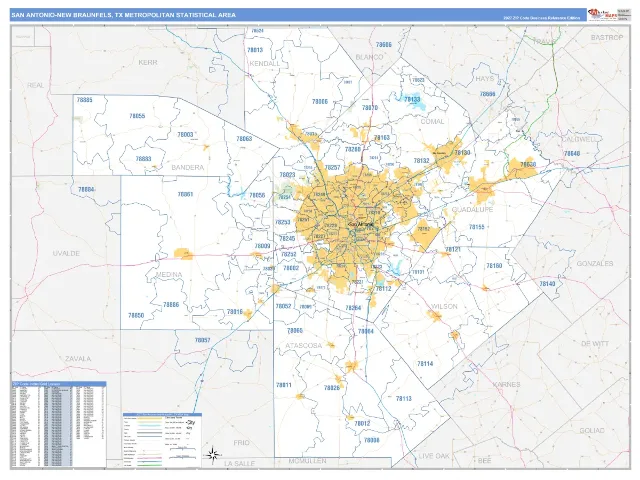
Task: Click ZIP code 78245 label
Action: (x=287, y=238)
